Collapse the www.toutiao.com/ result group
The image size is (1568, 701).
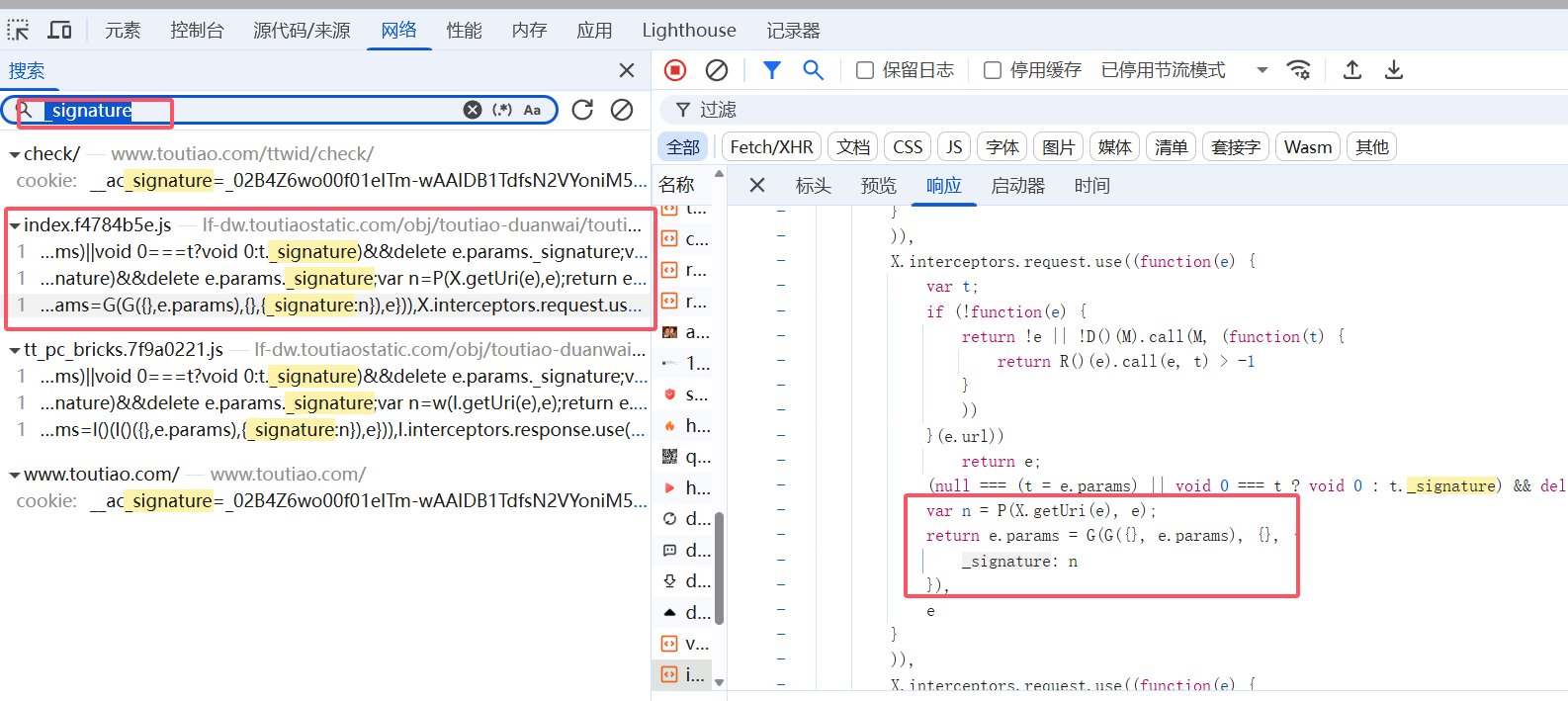tap(15, 475)
